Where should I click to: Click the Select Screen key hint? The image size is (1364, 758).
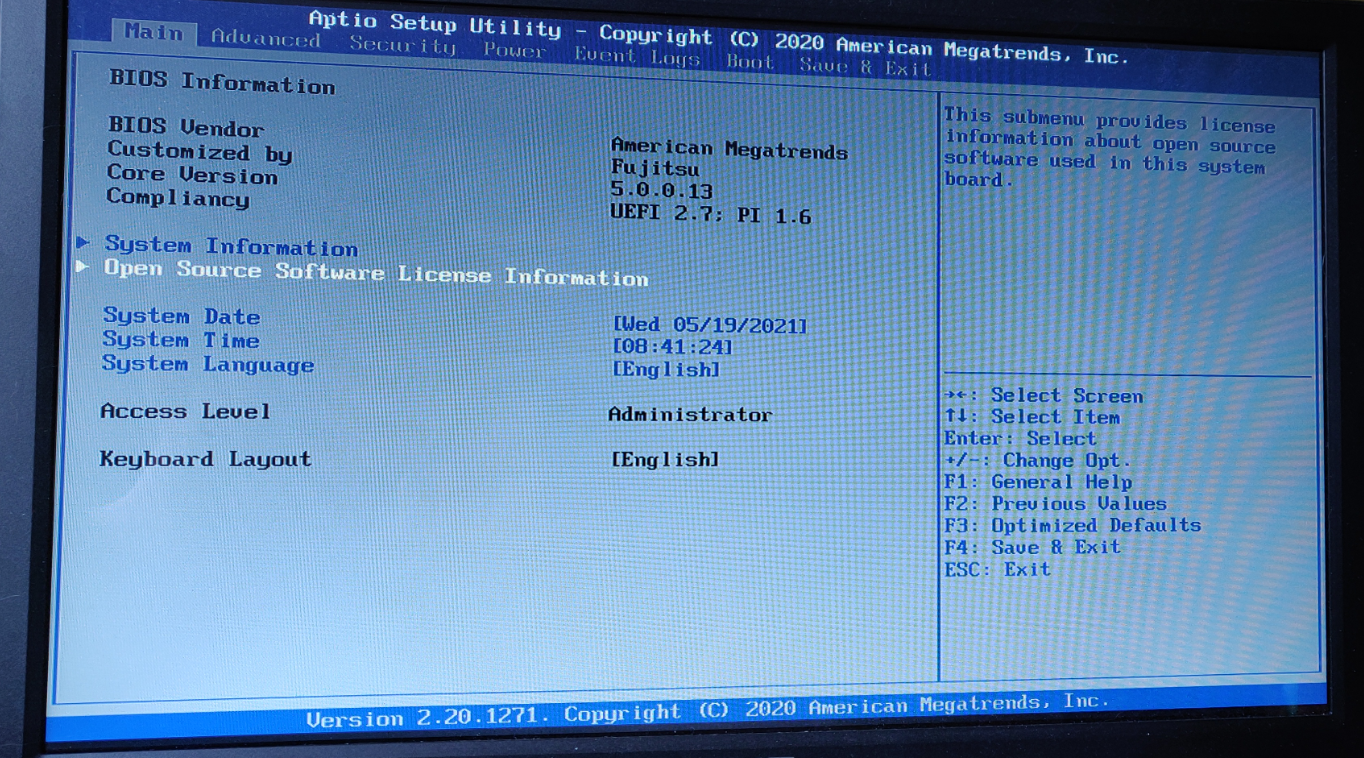[x=1043, y=395]
